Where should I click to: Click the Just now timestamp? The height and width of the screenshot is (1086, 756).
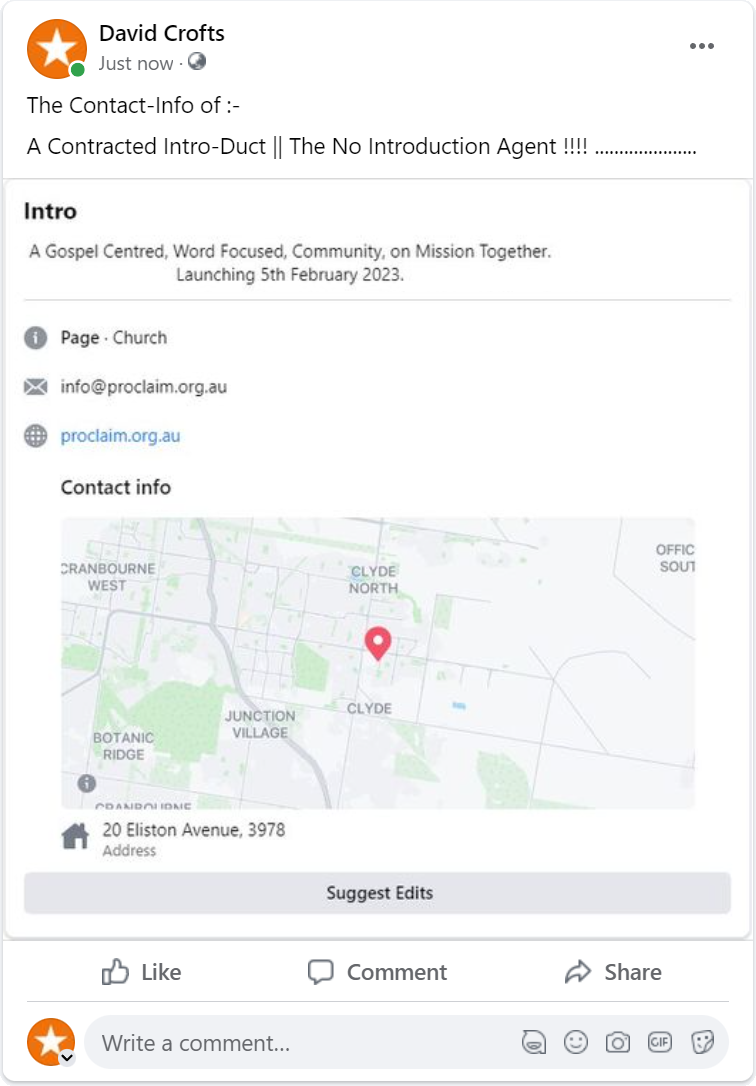(136, 64)
